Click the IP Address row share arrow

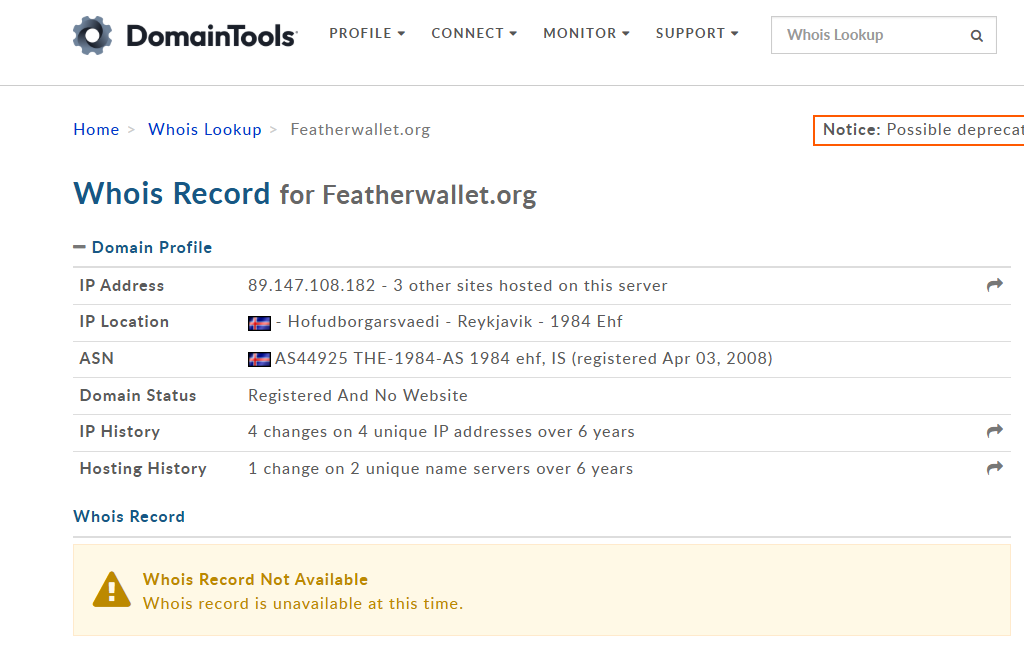tap(994, 285)
